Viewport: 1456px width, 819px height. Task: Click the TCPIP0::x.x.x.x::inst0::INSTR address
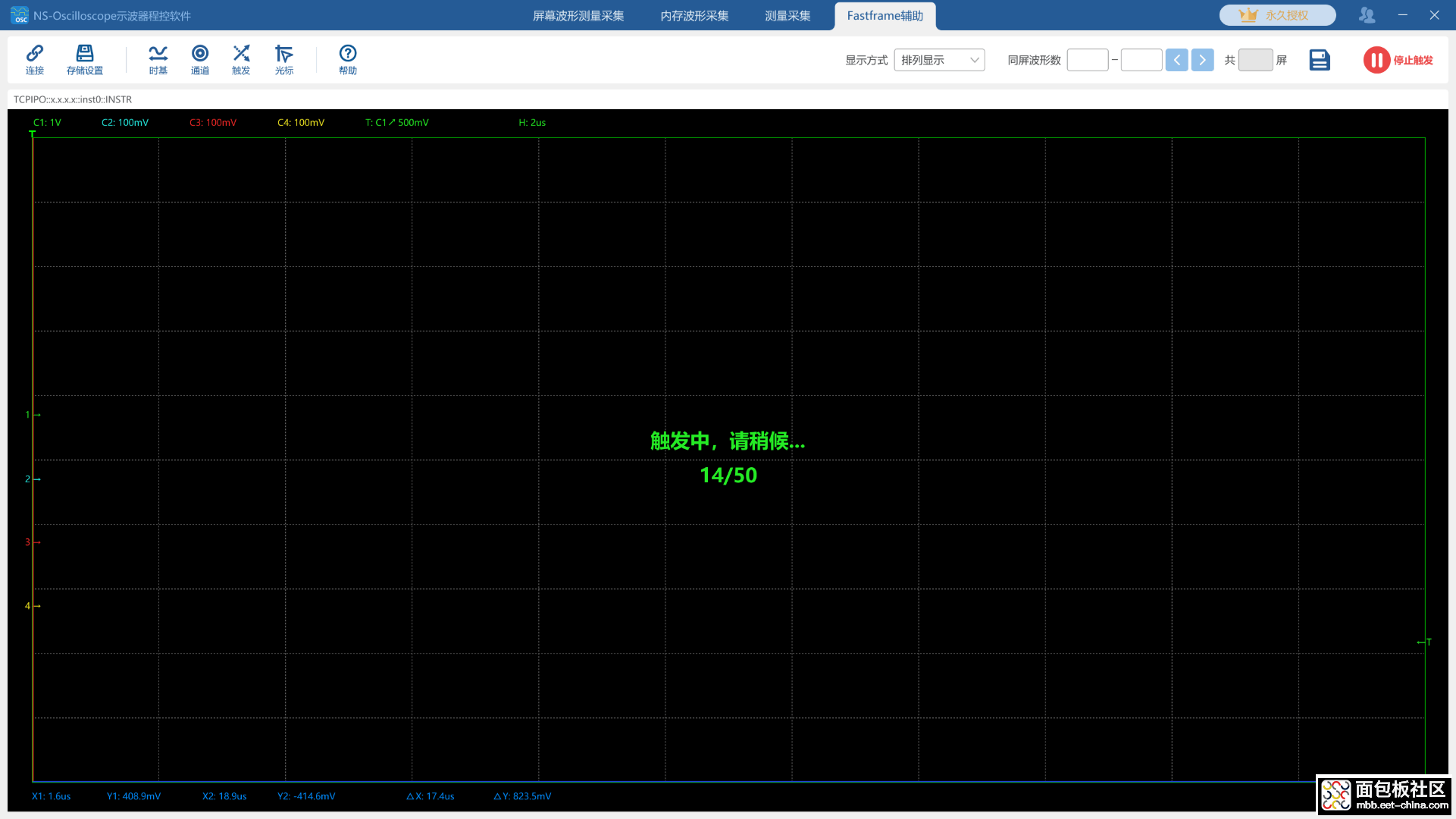(x=73, y=99)
